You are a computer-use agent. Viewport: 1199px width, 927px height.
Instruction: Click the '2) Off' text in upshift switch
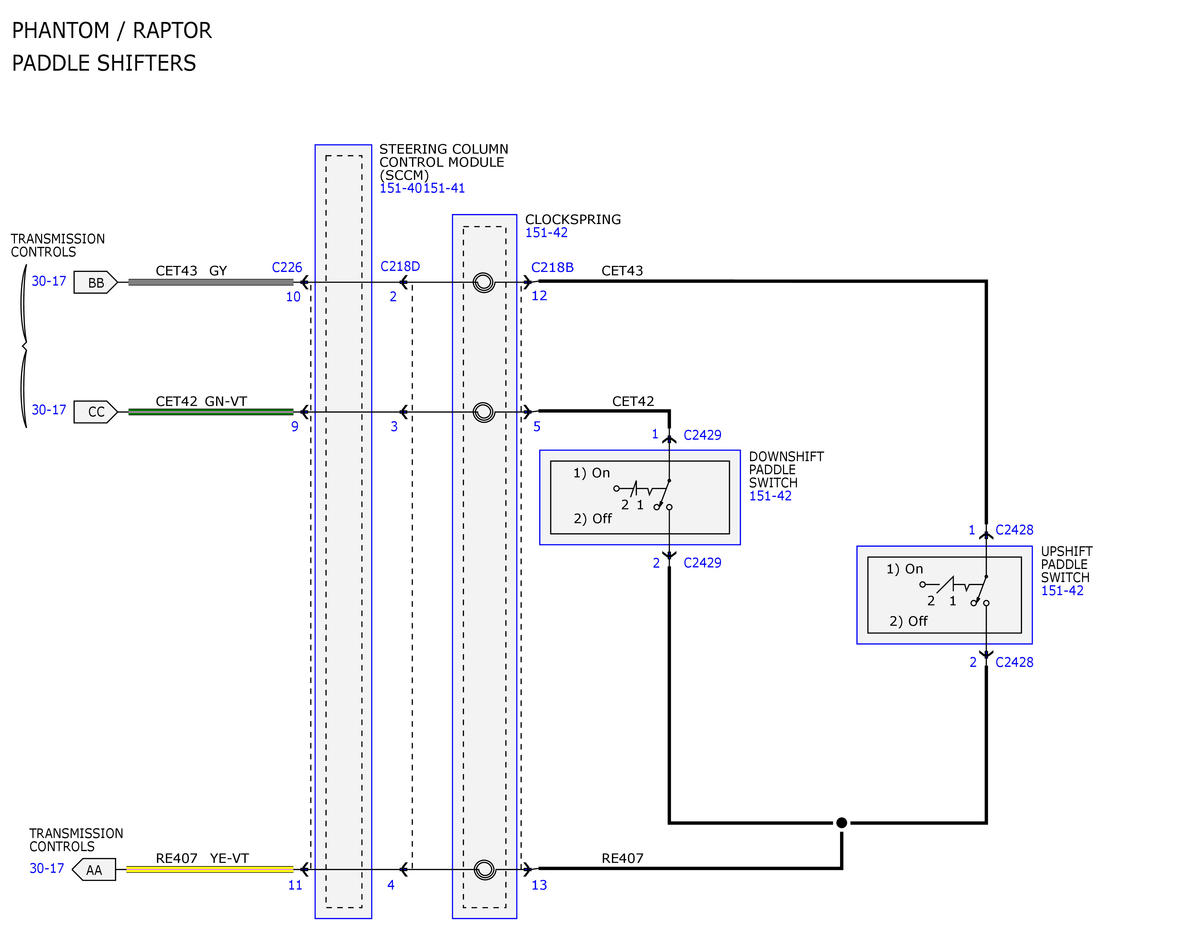coord(908,621)
